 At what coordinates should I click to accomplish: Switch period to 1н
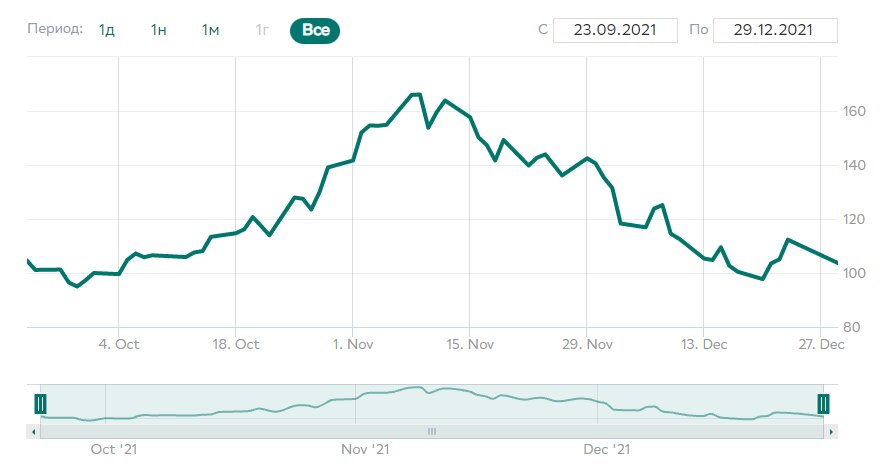pos(158,30)
